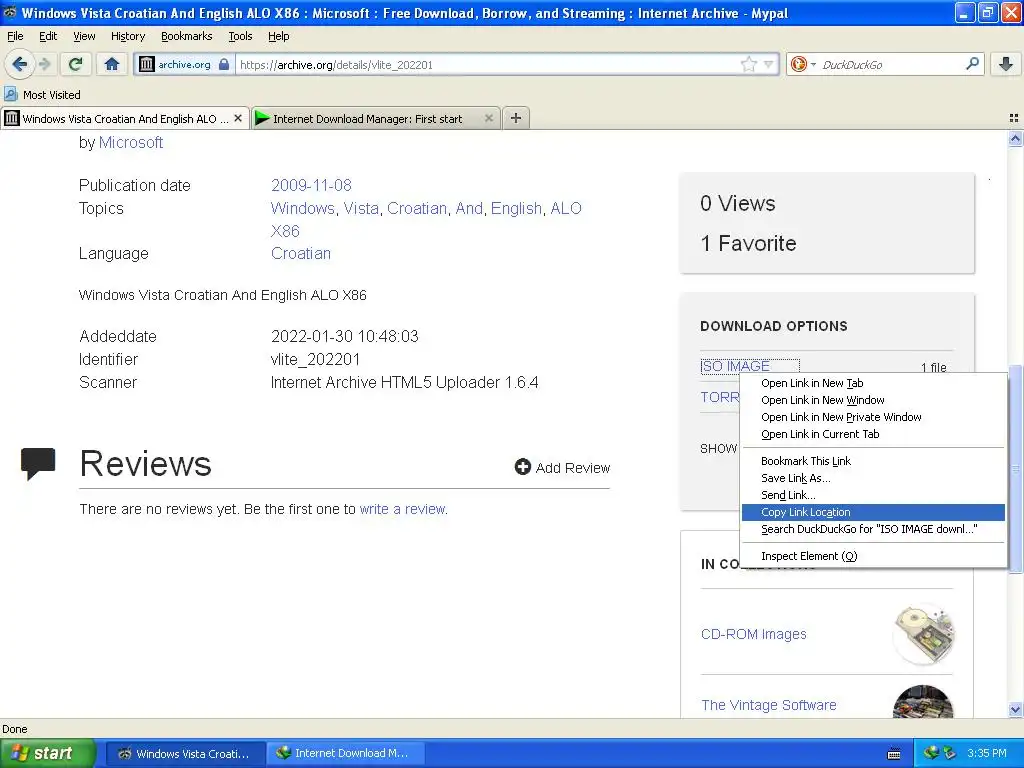
Task: Open the View menu
Action: [x=84, y=36]
